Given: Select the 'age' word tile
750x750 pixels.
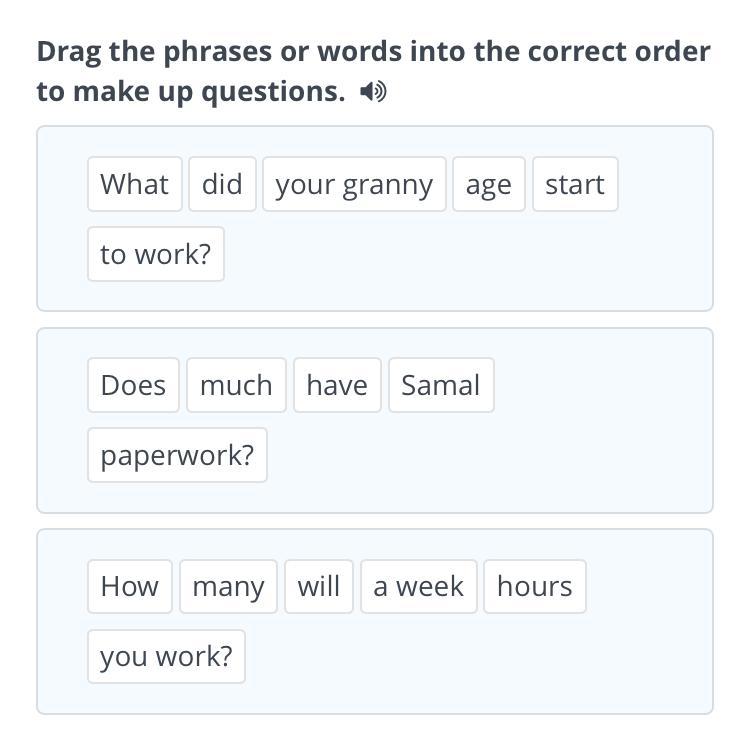Looking at the screenshot, I should tap(489, 184).
